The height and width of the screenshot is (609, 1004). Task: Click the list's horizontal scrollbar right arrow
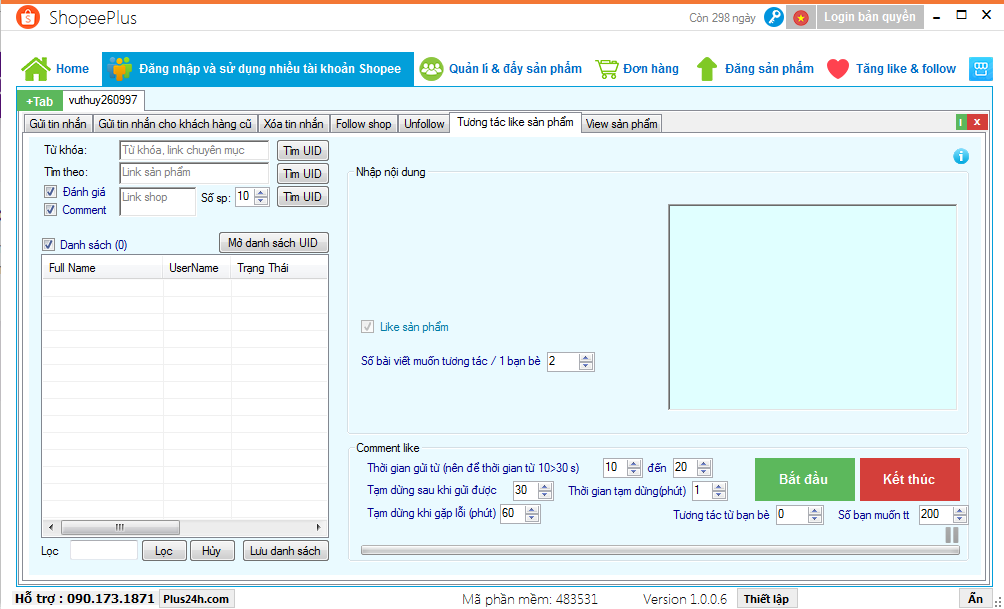click(x=319, y=527)
